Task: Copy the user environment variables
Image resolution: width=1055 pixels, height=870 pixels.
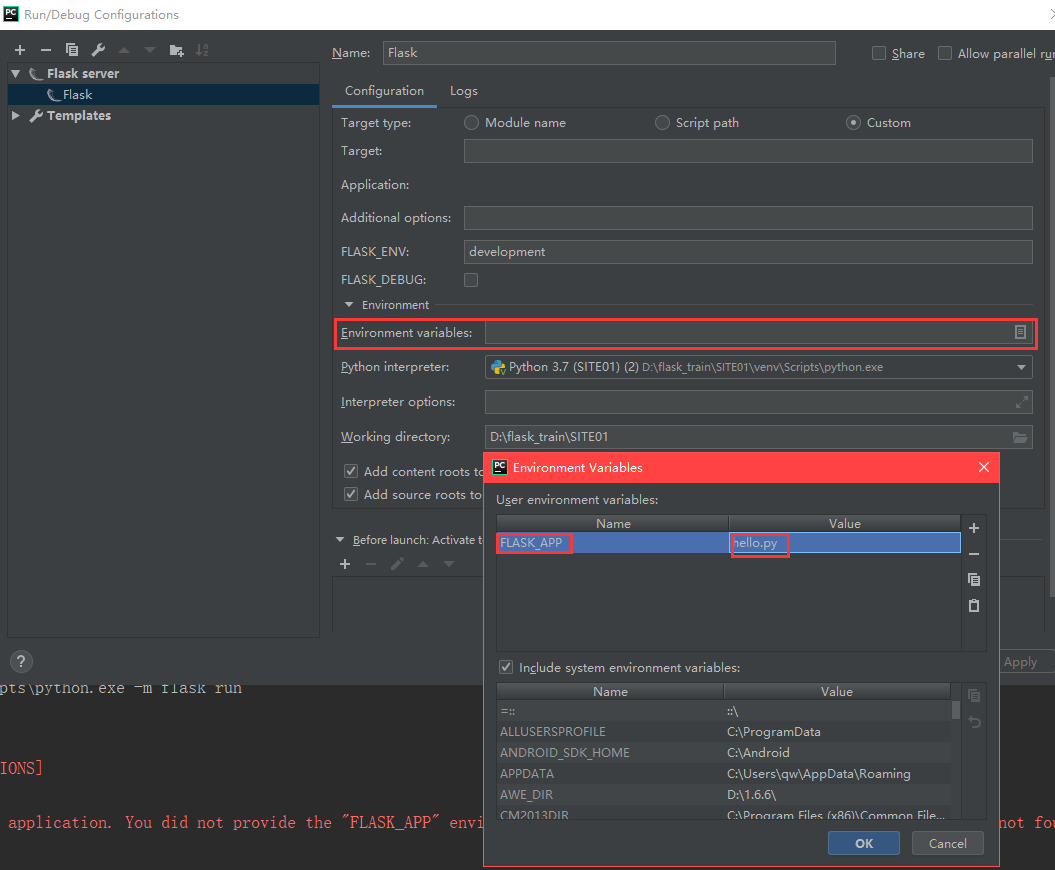Action: tap(974, 579)
